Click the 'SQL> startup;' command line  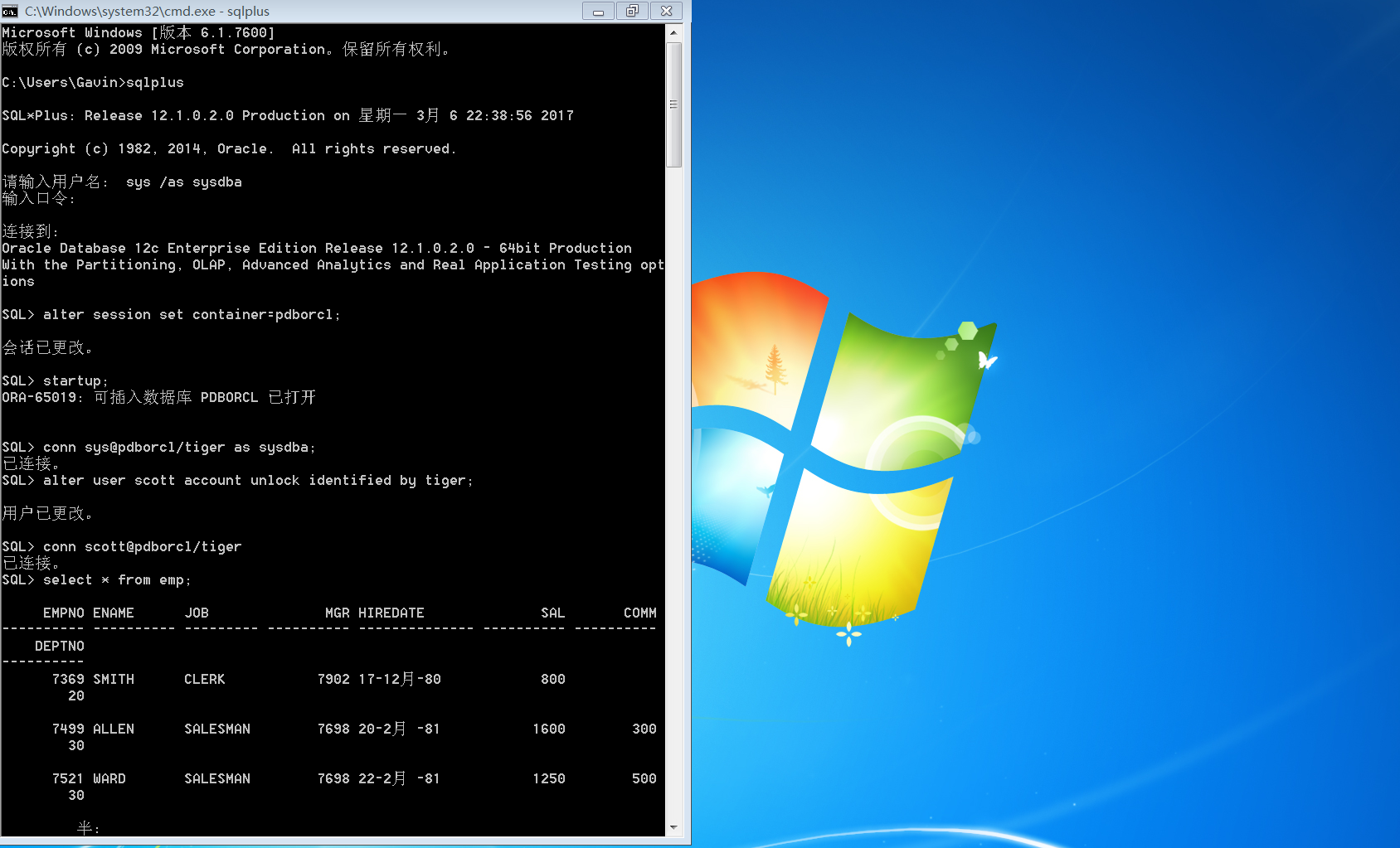pos(56,380)
